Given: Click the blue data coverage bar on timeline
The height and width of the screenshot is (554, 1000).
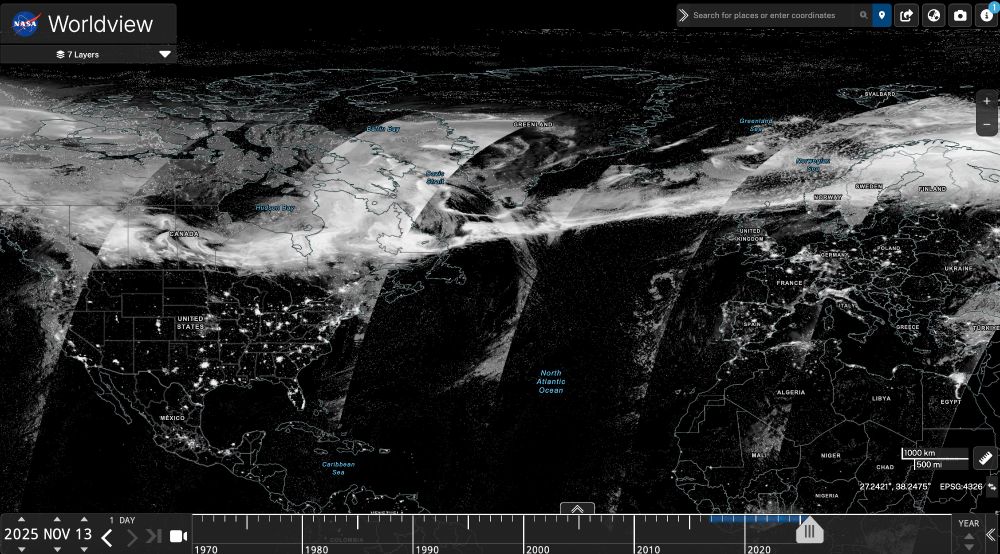Looking at the screenshot, I should click(758, 519).
